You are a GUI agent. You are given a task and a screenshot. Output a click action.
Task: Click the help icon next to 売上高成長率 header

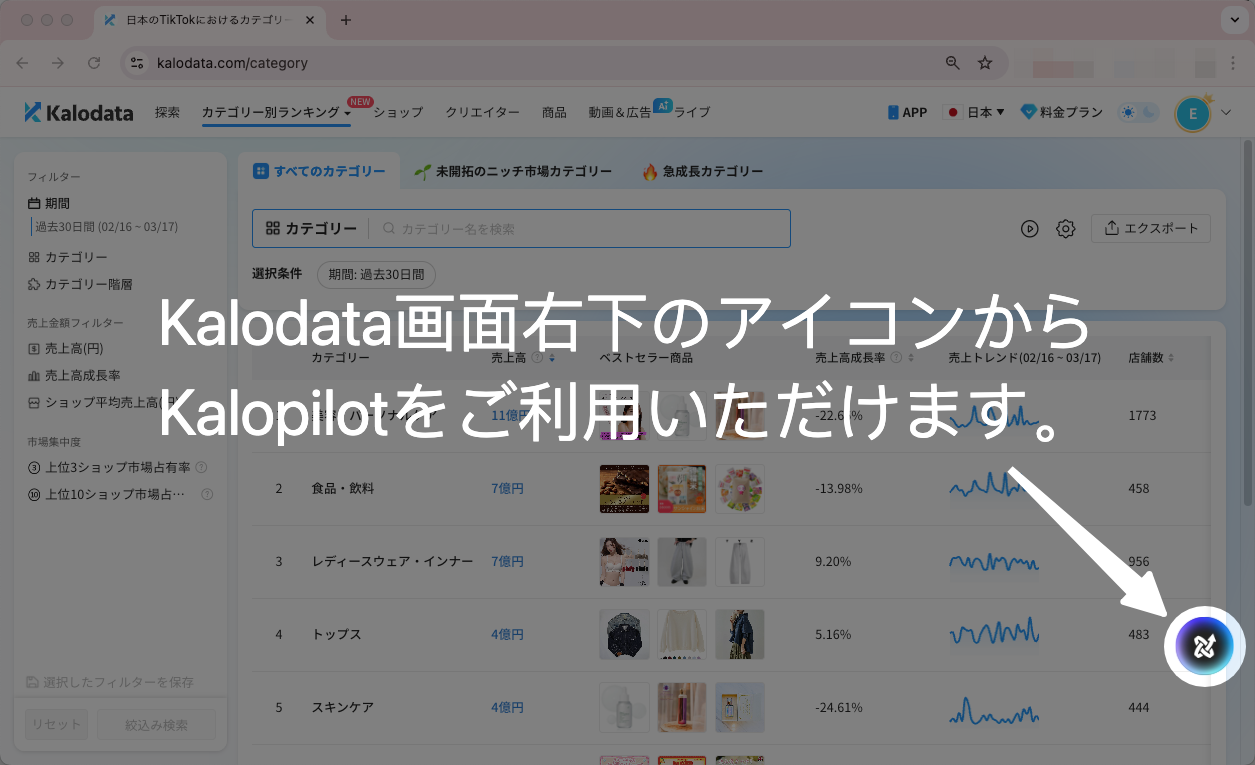tap(896, 358)
